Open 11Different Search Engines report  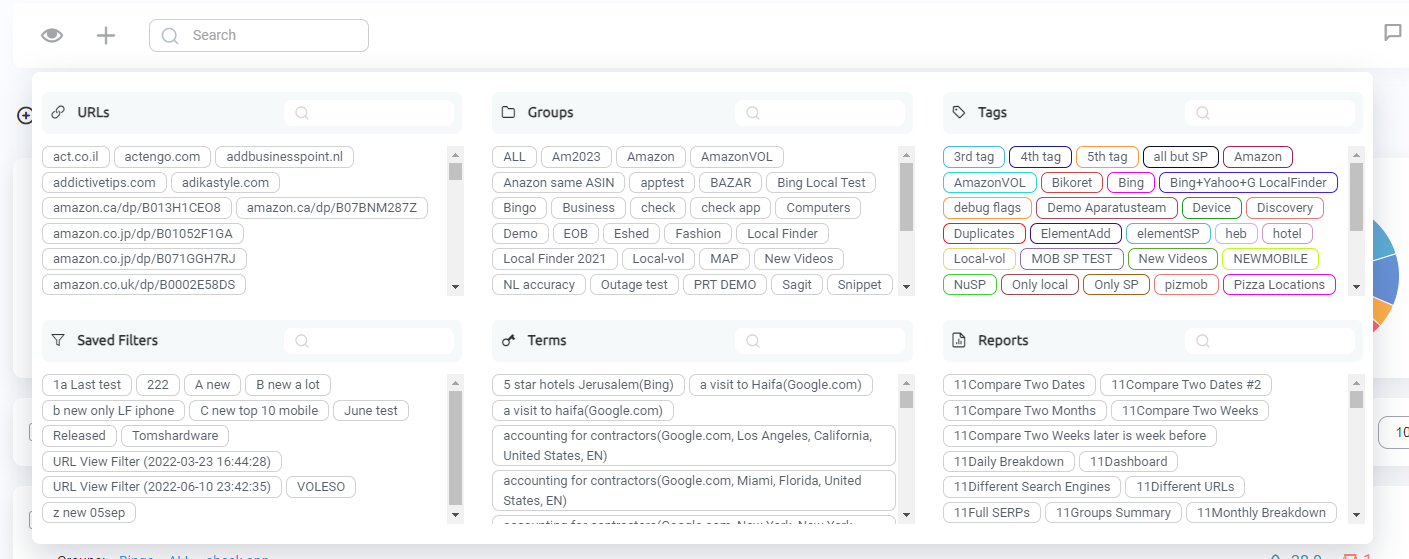tap(1032, 487)
